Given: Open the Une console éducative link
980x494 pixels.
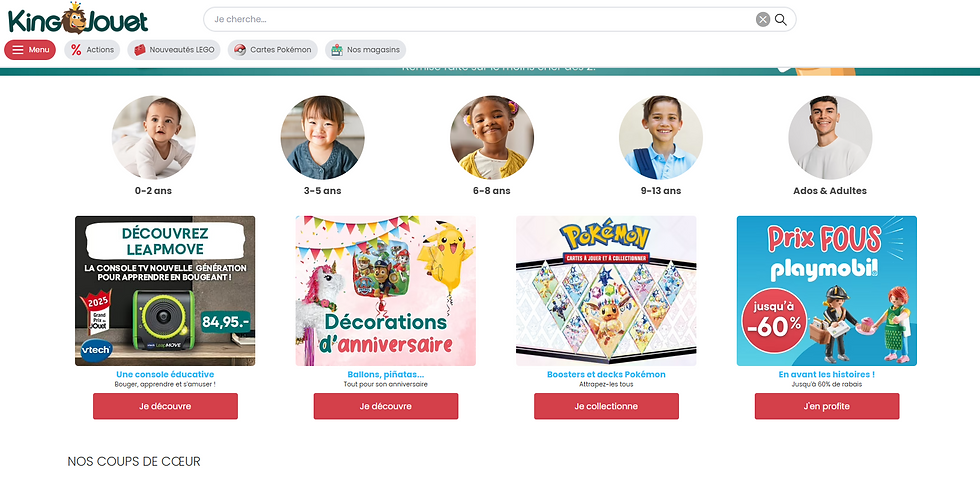Looking at the screenshot, I should (165, 375).
